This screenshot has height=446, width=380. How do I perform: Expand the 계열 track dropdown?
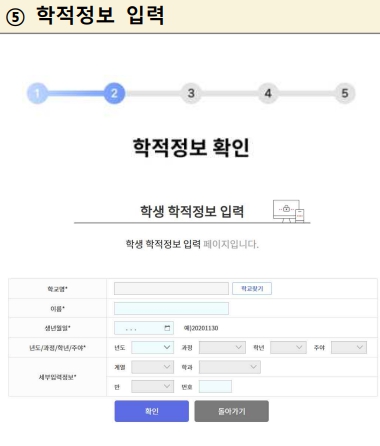(x=153, y=367)
